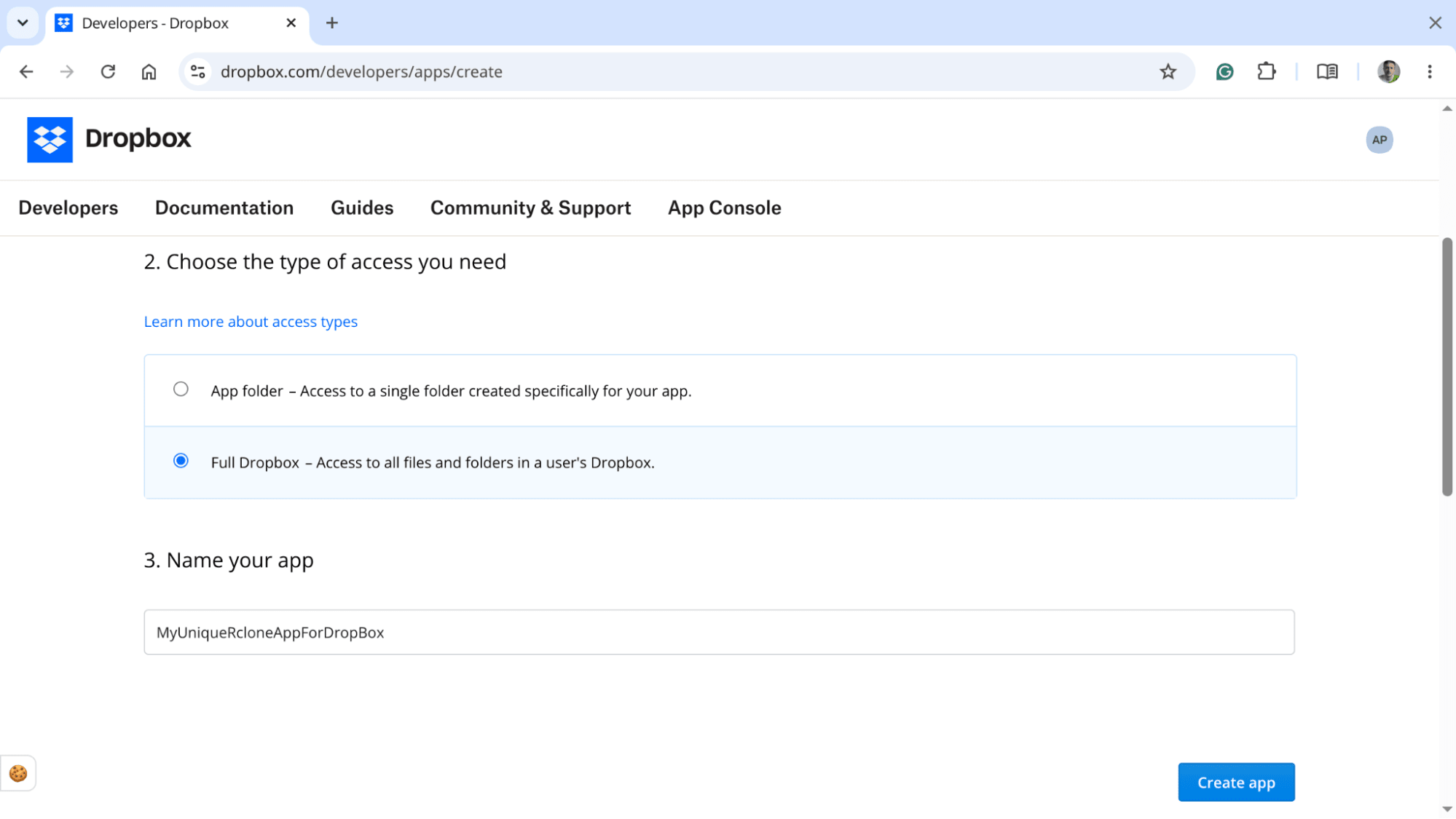1456x819 pixels.
Task: Open a new browser tab
Action: pyautogui.click(x=332, y=23)
